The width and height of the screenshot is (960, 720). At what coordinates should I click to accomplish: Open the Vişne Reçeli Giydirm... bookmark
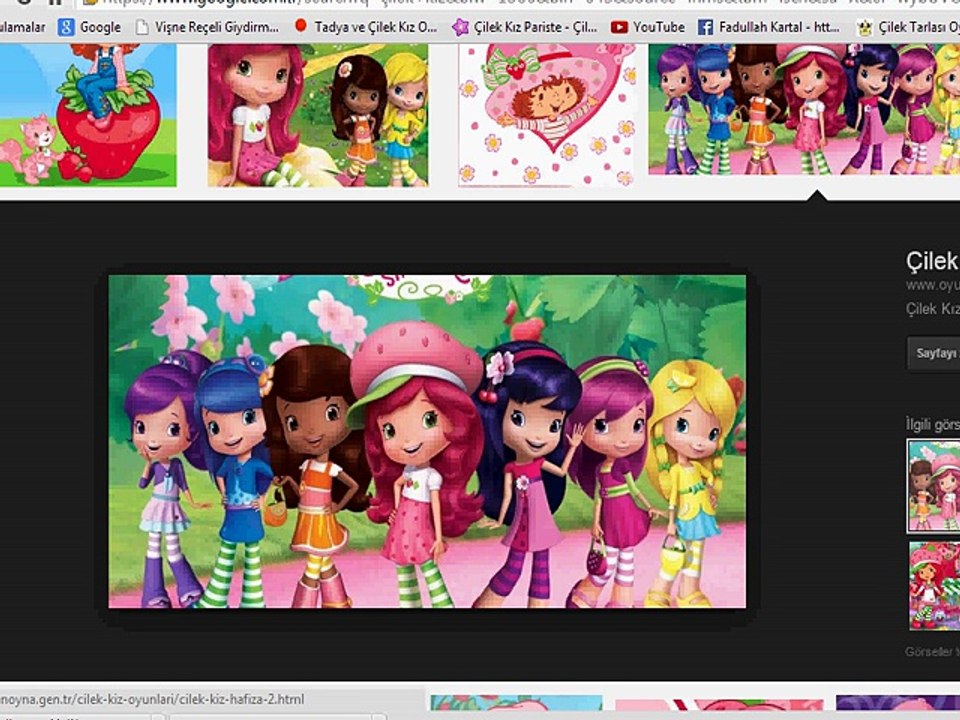pyautogui.click(x=208, y=27)
